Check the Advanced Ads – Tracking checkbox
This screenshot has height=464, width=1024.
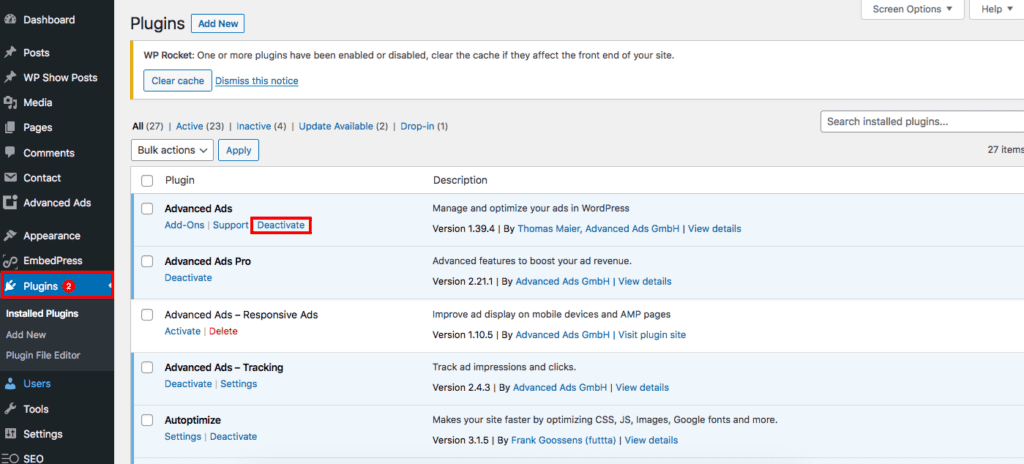pyautogui.click(x=147, y=367)
